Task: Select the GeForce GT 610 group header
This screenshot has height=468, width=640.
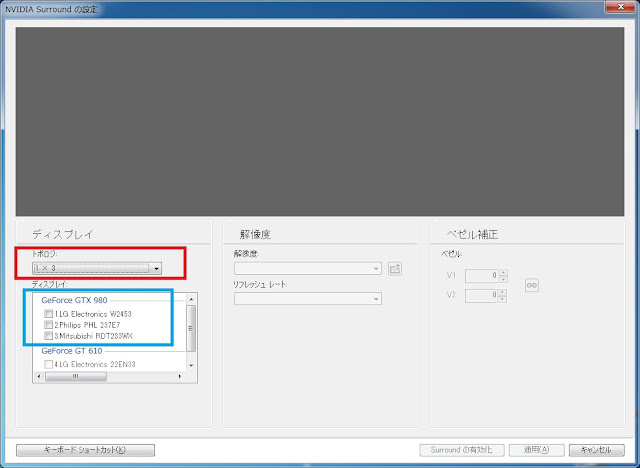Action: (72, 350)
